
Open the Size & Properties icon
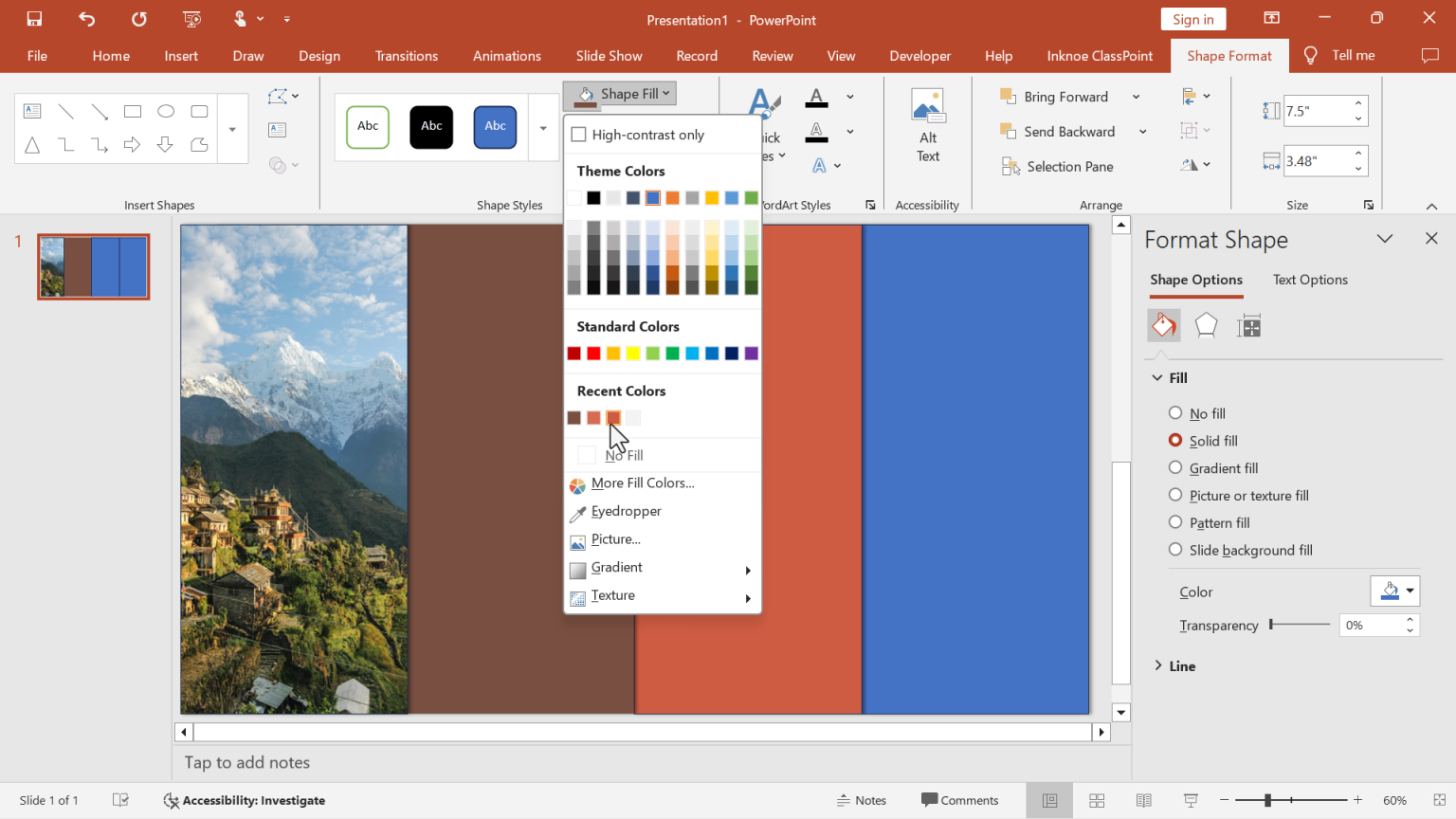pyautogui.click(x=1248, y=325)
